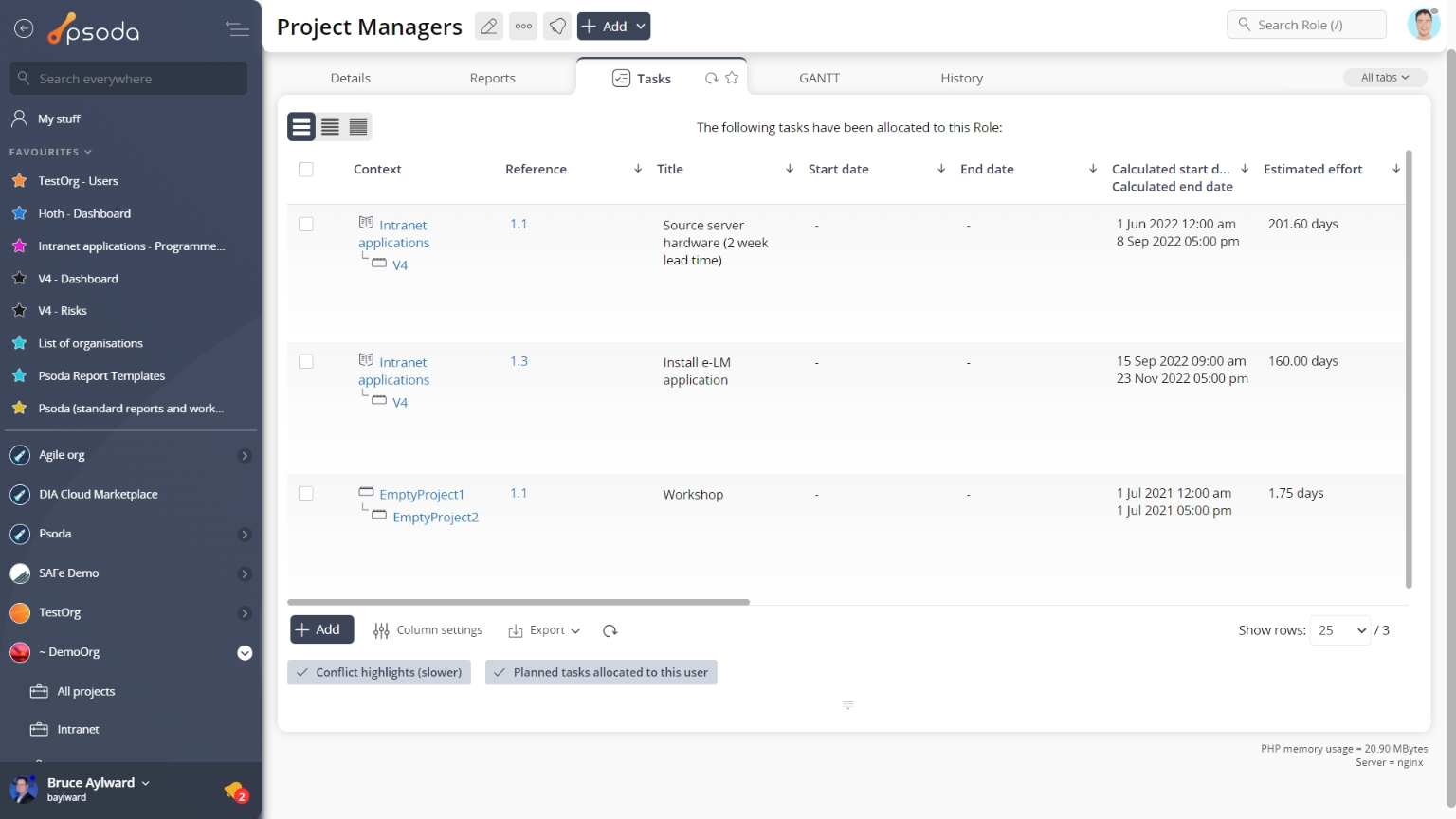Check the Workshop task row

[305, 493]
